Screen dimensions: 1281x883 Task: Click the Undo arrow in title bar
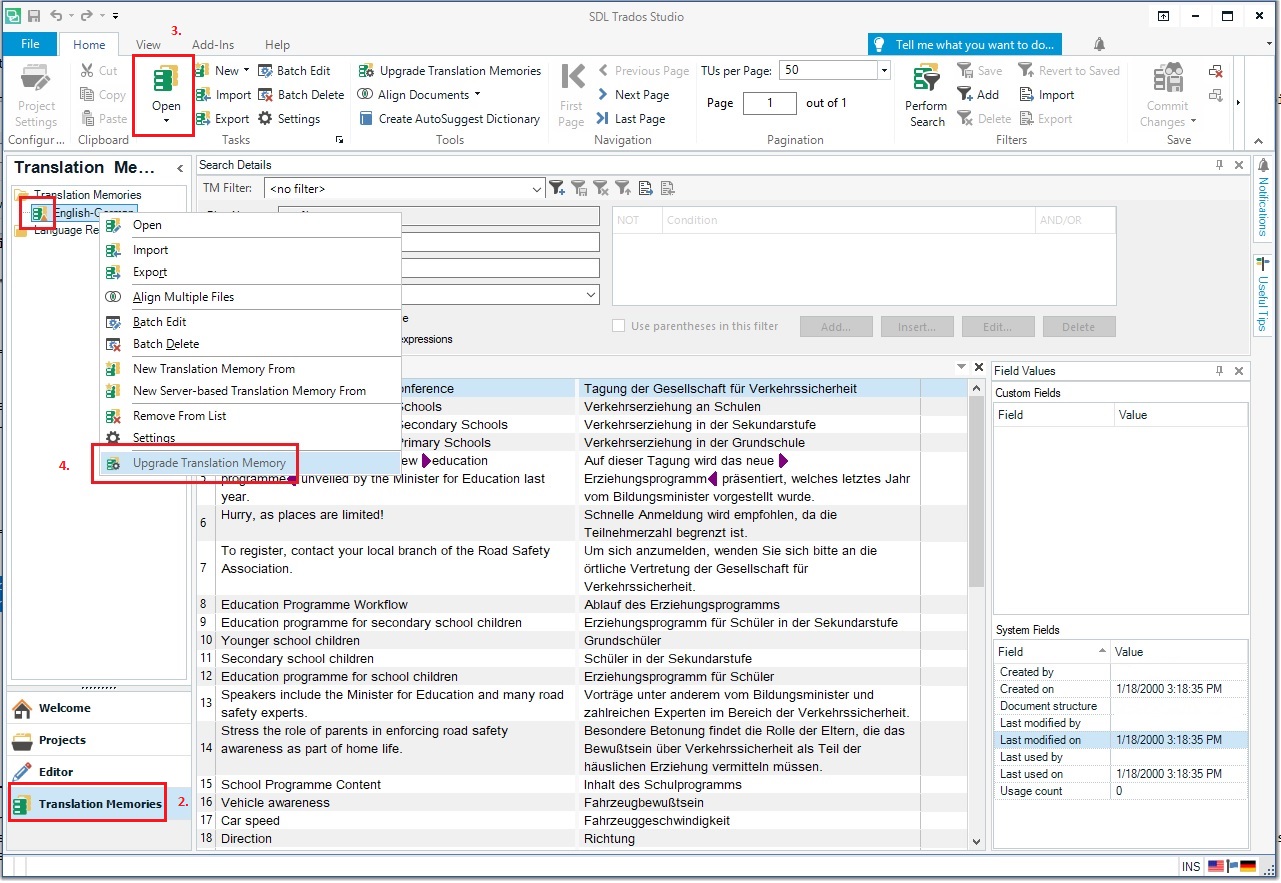click(58, 16)
